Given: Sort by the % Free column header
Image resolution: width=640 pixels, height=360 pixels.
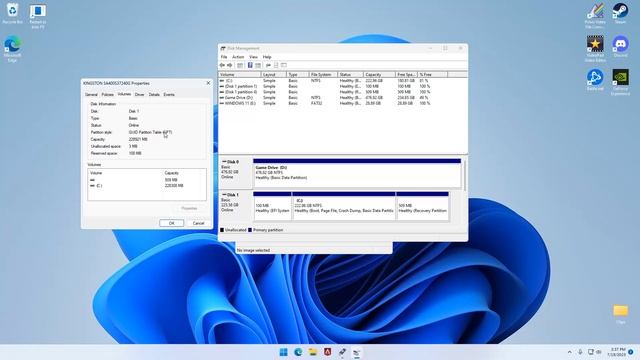Looking at the screenshot, I should tap(432, 75).
